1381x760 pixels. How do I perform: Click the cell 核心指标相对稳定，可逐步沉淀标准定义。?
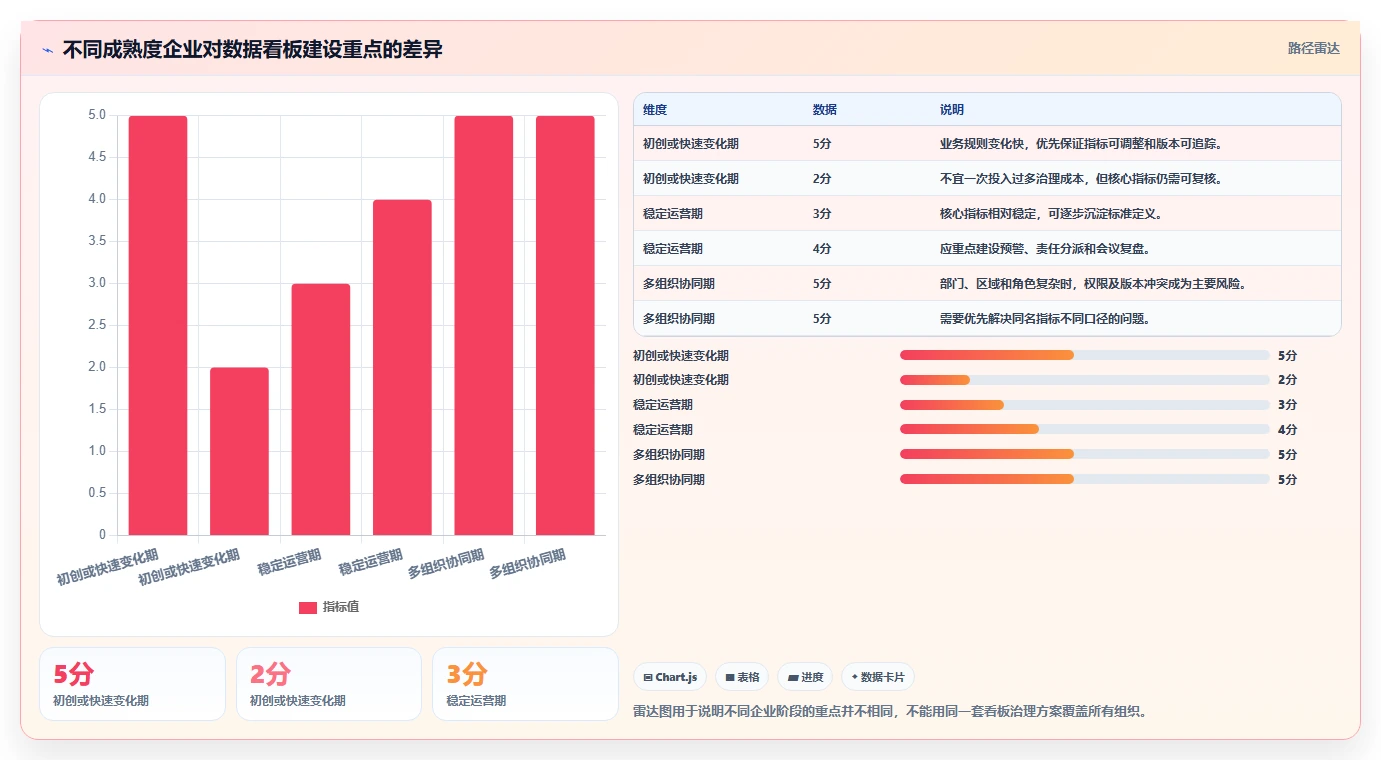1051,214
